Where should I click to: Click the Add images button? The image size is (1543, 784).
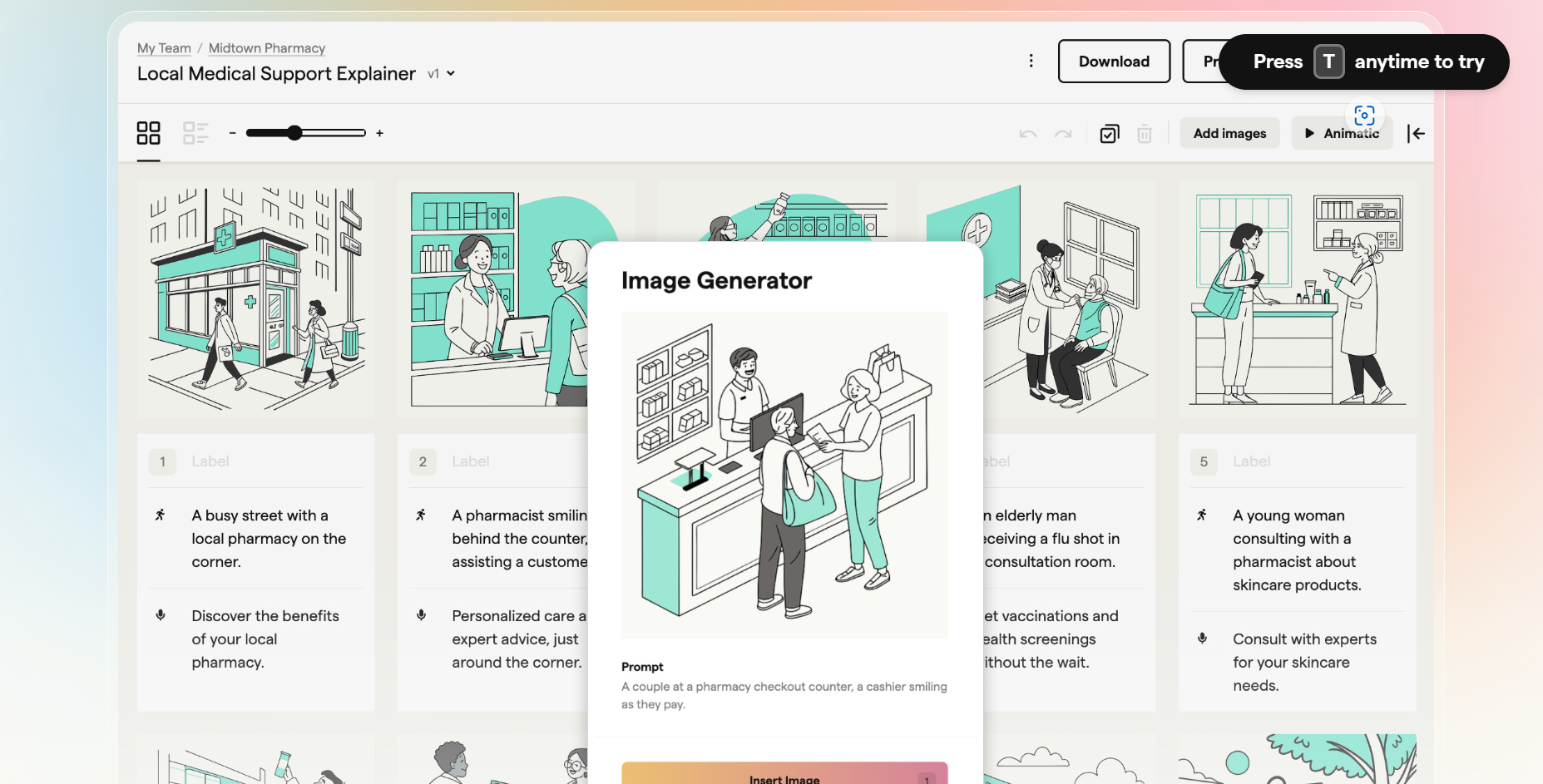1229,133
